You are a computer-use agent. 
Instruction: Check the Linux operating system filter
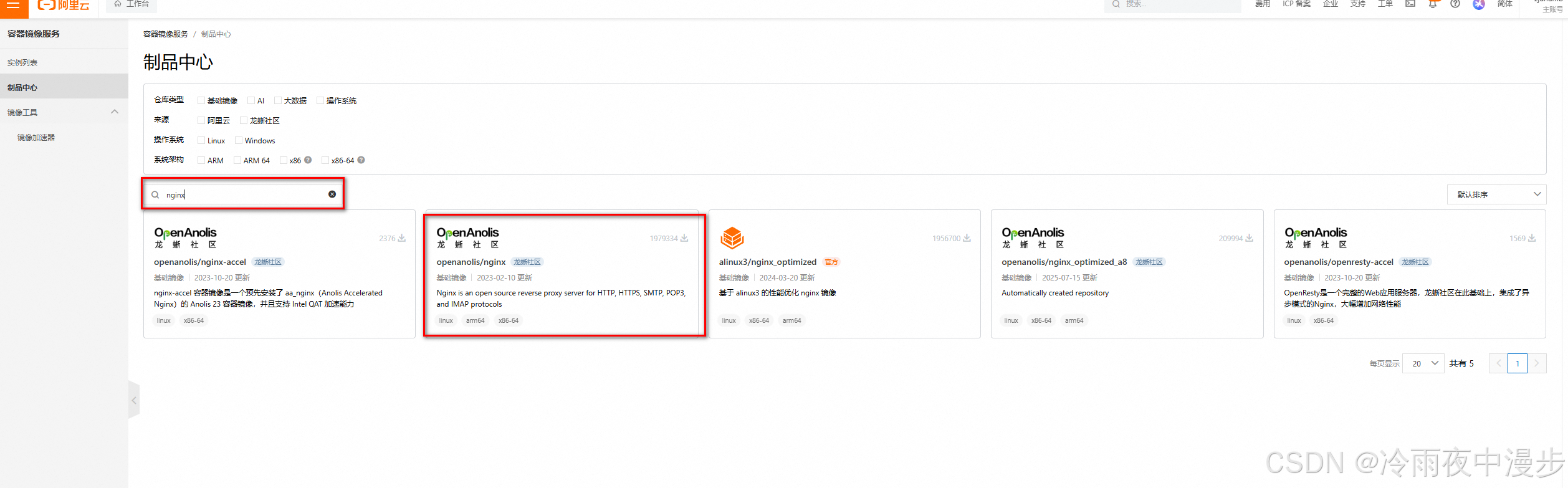coord(201,140)
